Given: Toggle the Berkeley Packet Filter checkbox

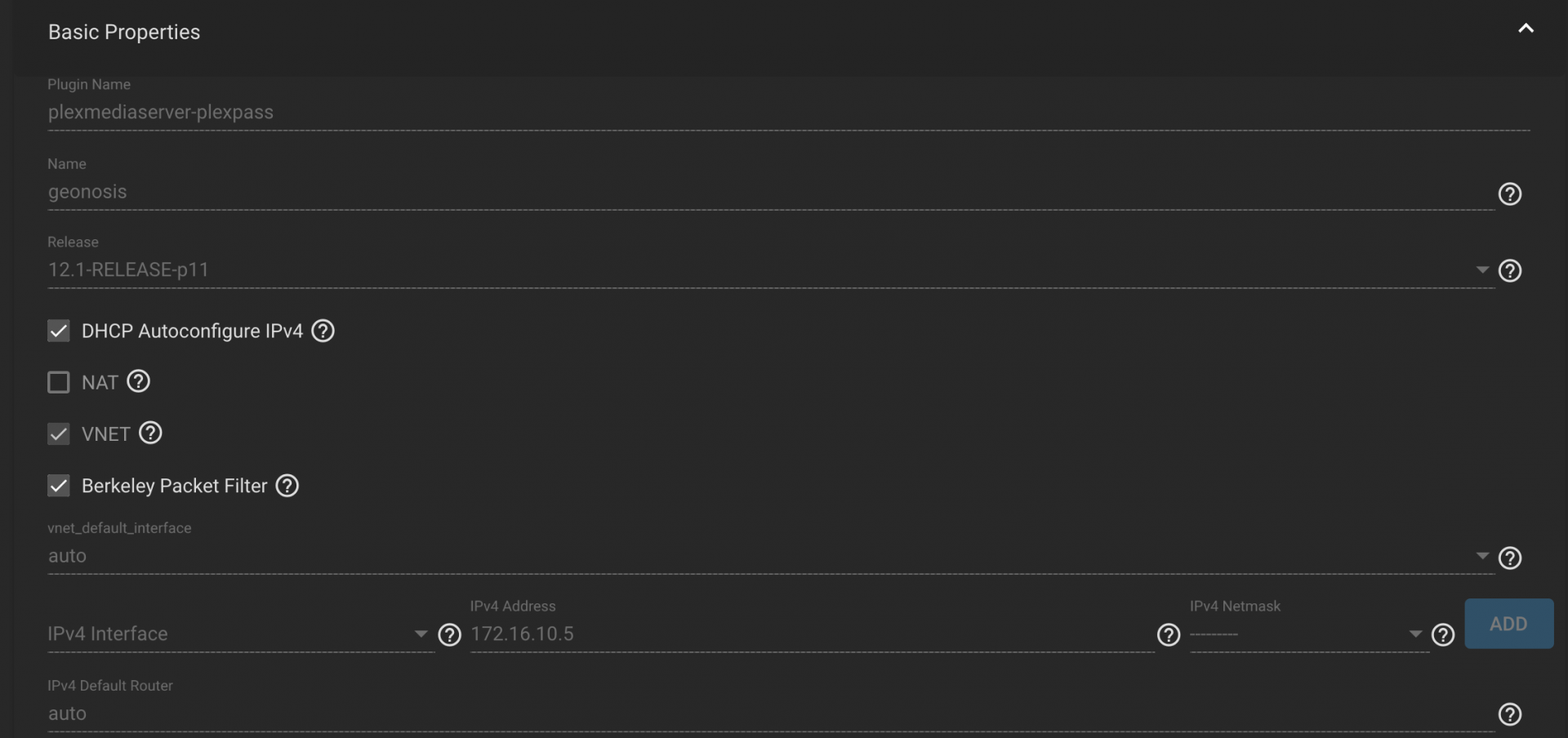Looking at the screenshot, I should [59, 486].
